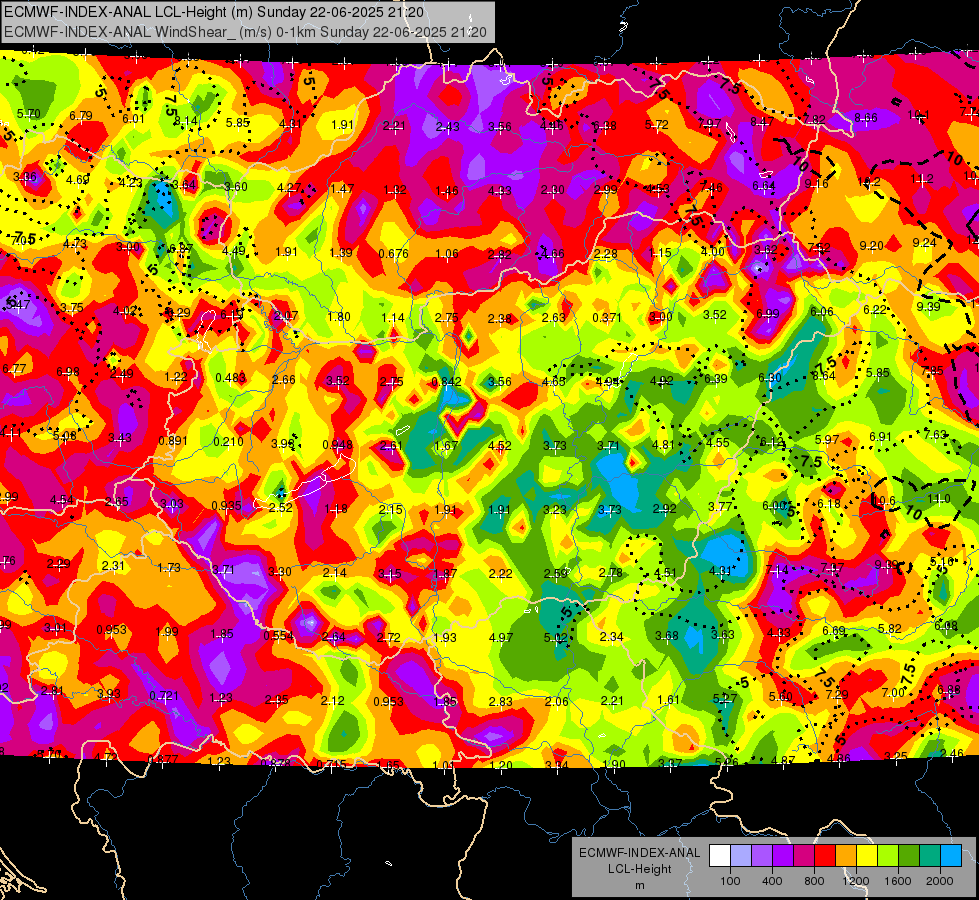The width and height of the screenshot is (979, 900).
Task: Click the 5.02 wind shear value
Action: (x=556, y=638)
